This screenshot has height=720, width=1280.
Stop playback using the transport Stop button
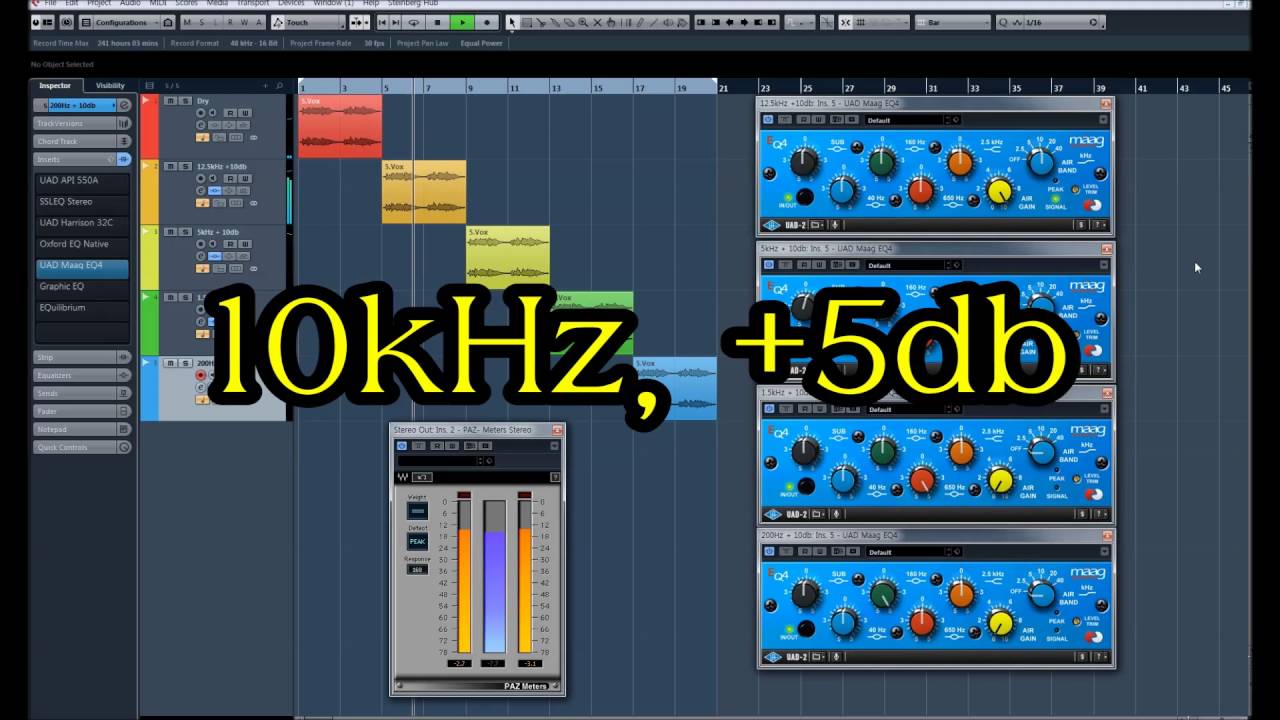click(x=438, y=22)
